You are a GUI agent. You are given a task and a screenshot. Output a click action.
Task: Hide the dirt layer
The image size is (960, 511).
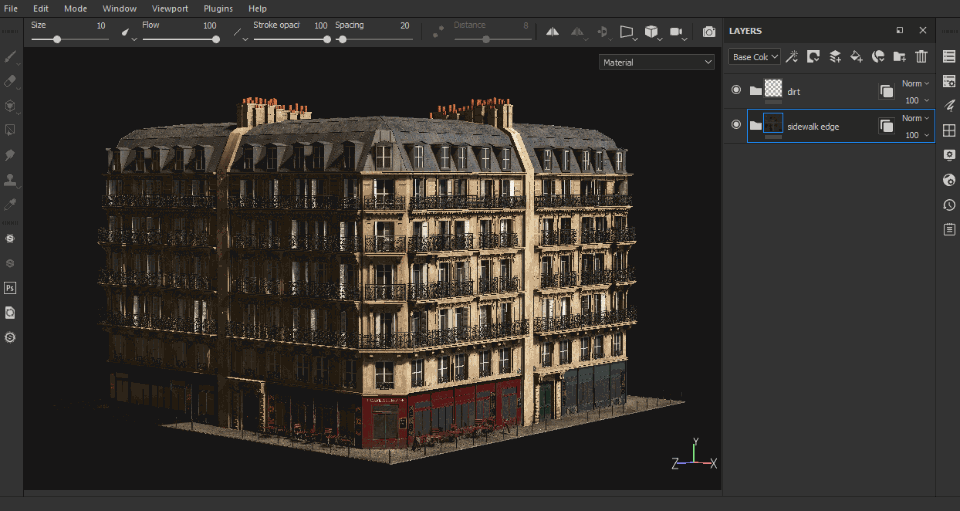click(x=737, y=91)
